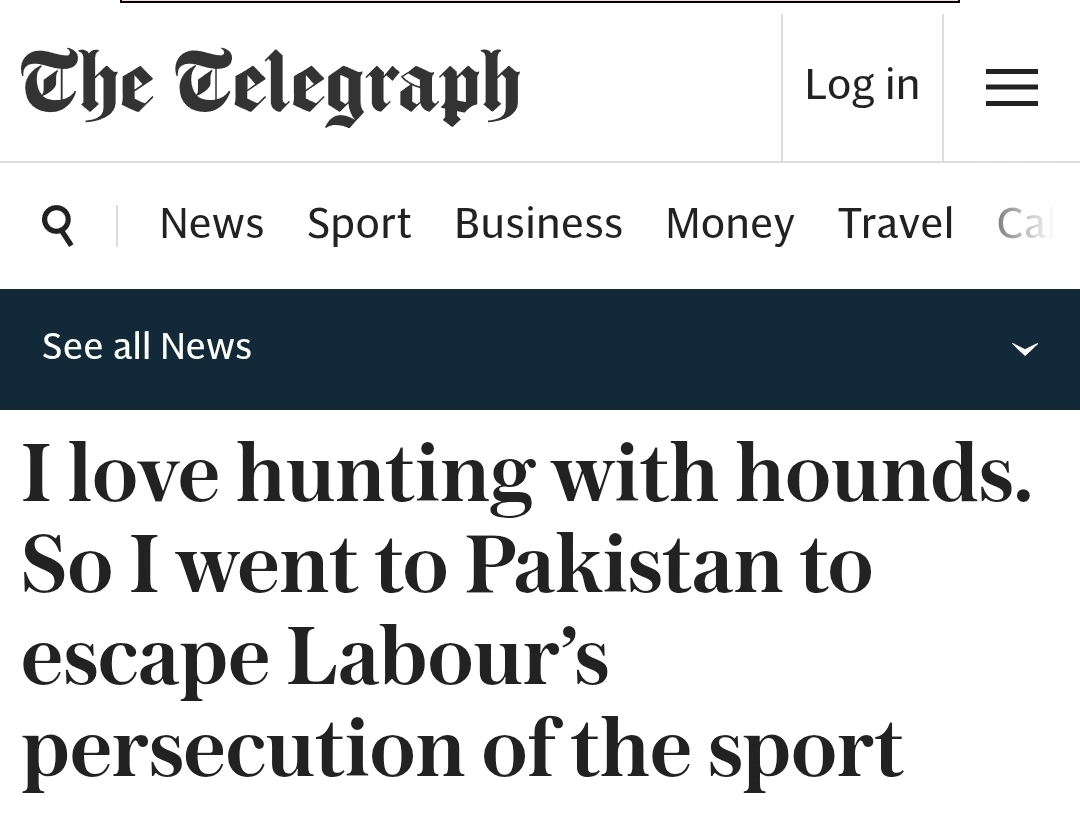Open the hamburger menu icon
Viewport: 1080px width, 822px height.
[x=1011, y=87]
